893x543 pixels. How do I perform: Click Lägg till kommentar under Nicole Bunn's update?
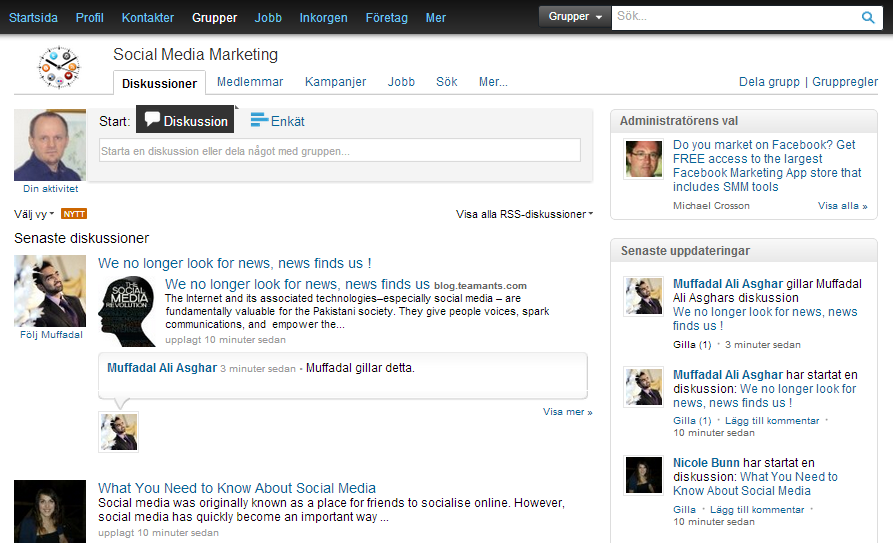pyautogui.click(x=757, y=510)
